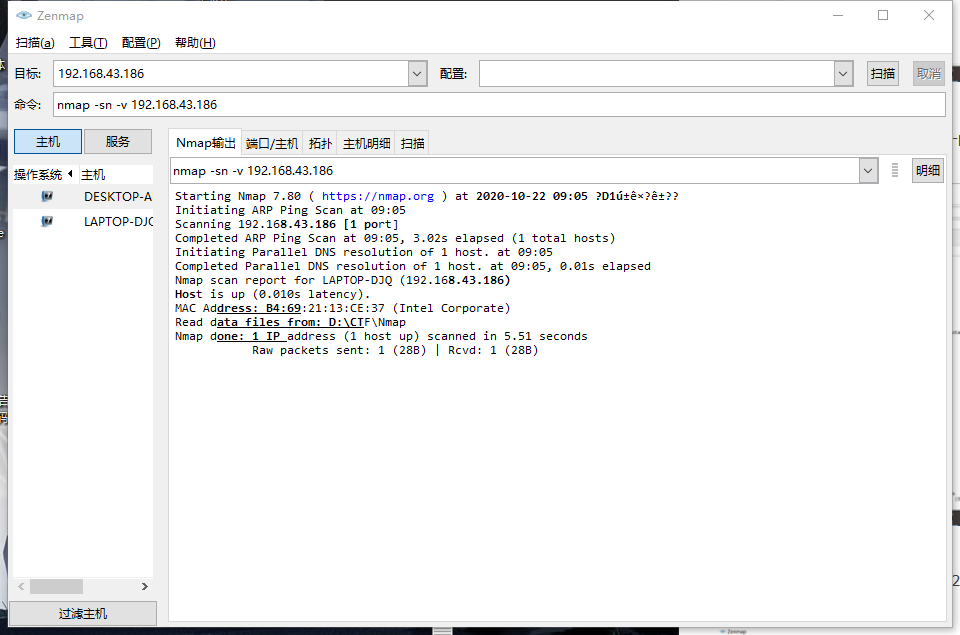Open the 工具 menu
Viewport: 960px width, 635px height.
pos(88,43)
